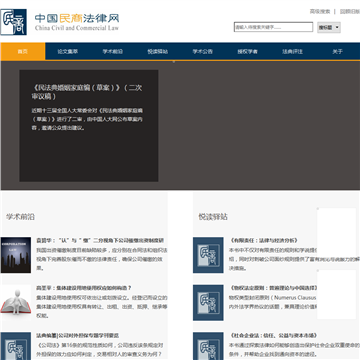This screenshot has width=360, height=360.
Task: Click the 中国民商法律网 title banner
Action: tap(77, 22)
